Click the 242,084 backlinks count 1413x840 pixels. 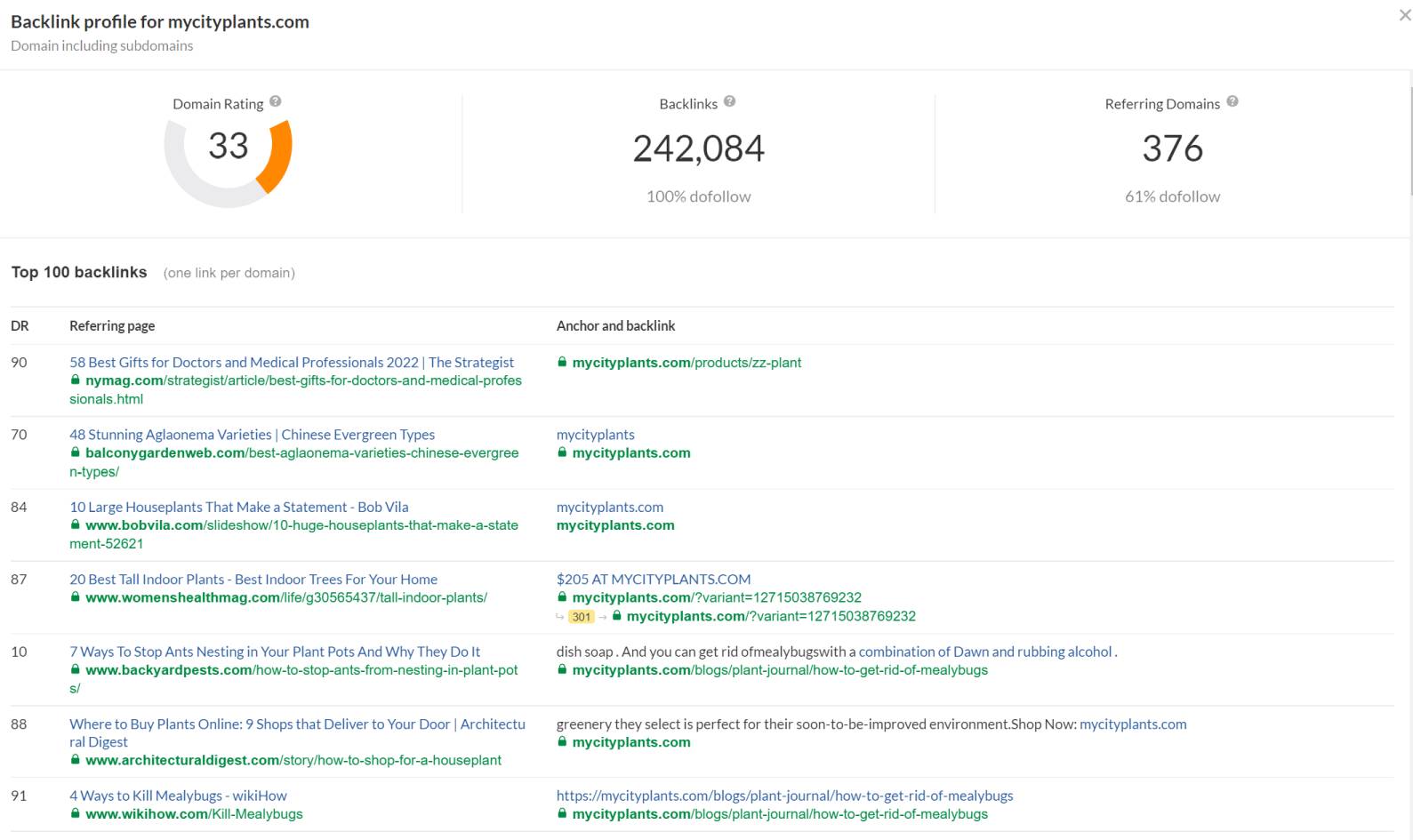(x=699, y=148)
